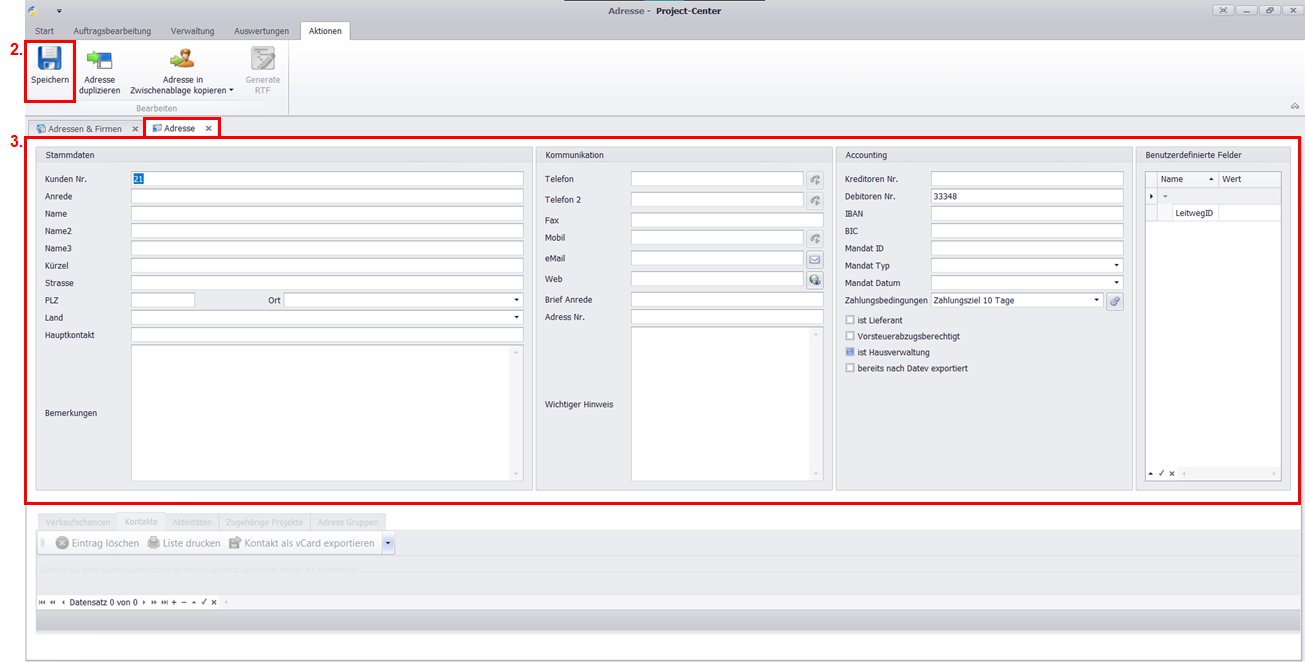Click the Liste drucken button
Viewport: 1305px width, 662px height.
[x=183, y=543]
